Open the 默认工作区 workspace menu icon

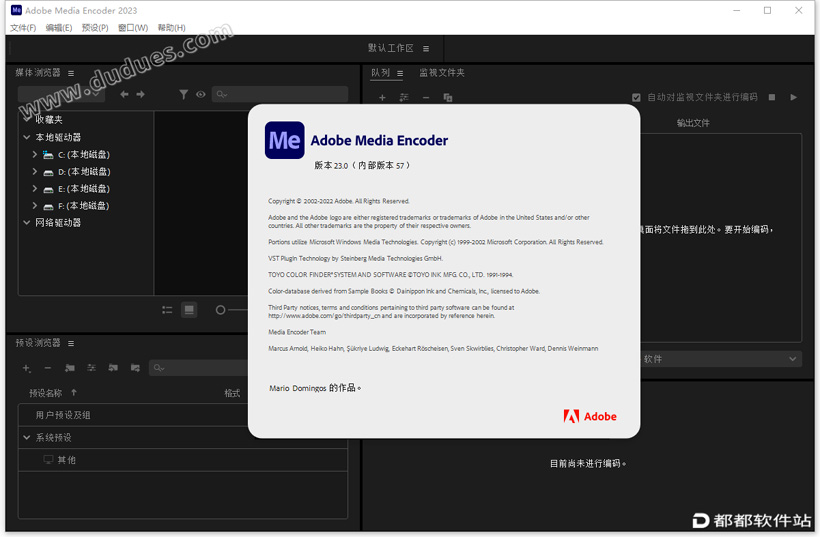(x=426, y=49)
